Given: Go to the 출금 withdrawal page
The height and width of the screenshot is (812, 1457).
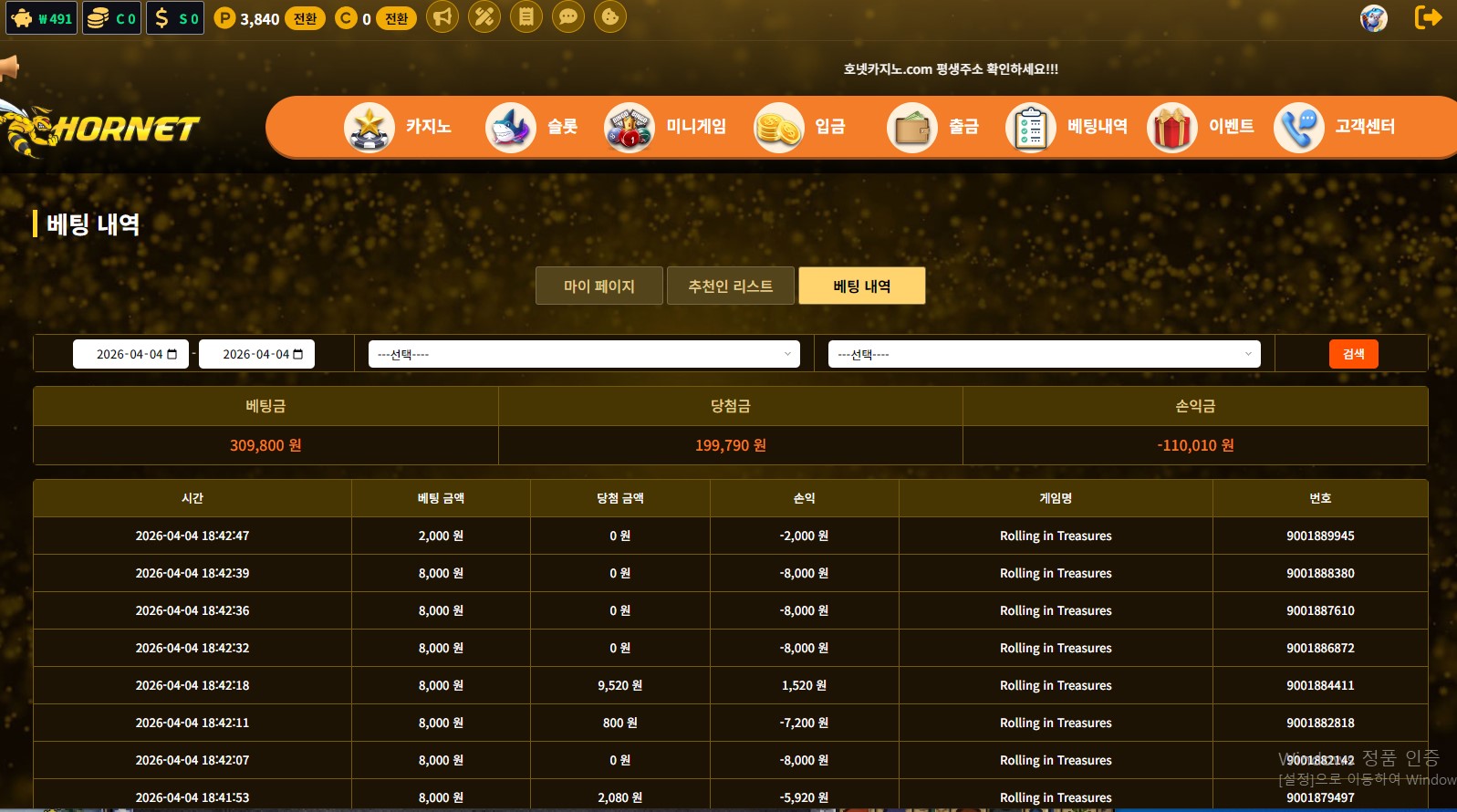Looking at the screenshot, I should click(933, 127).
